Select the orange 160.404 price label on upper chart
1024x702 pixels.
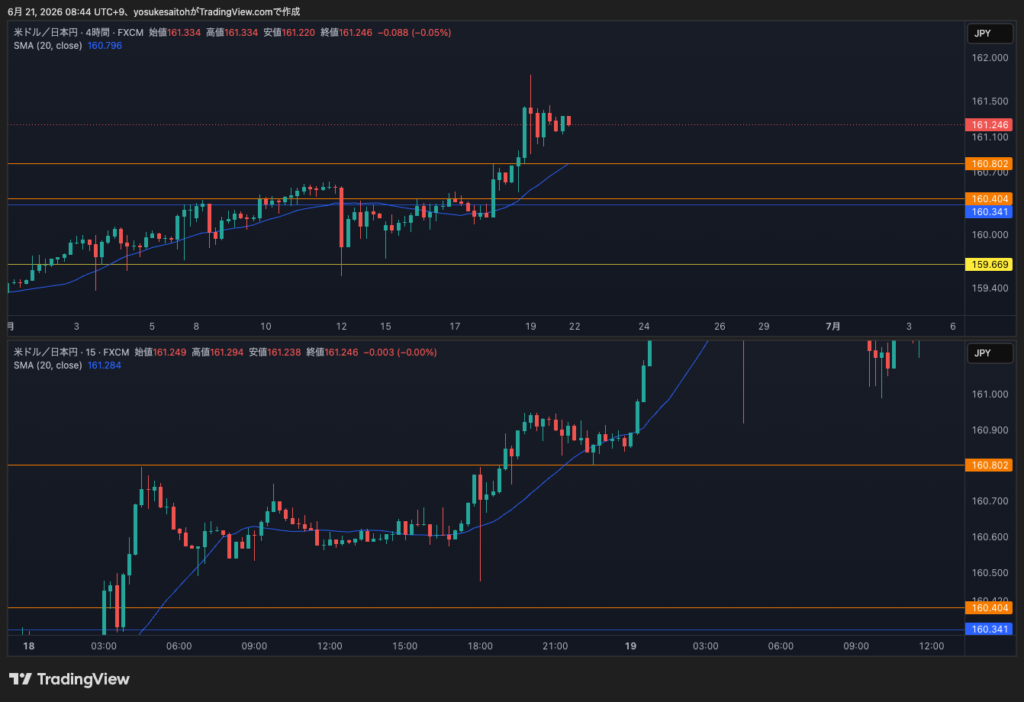989,199
